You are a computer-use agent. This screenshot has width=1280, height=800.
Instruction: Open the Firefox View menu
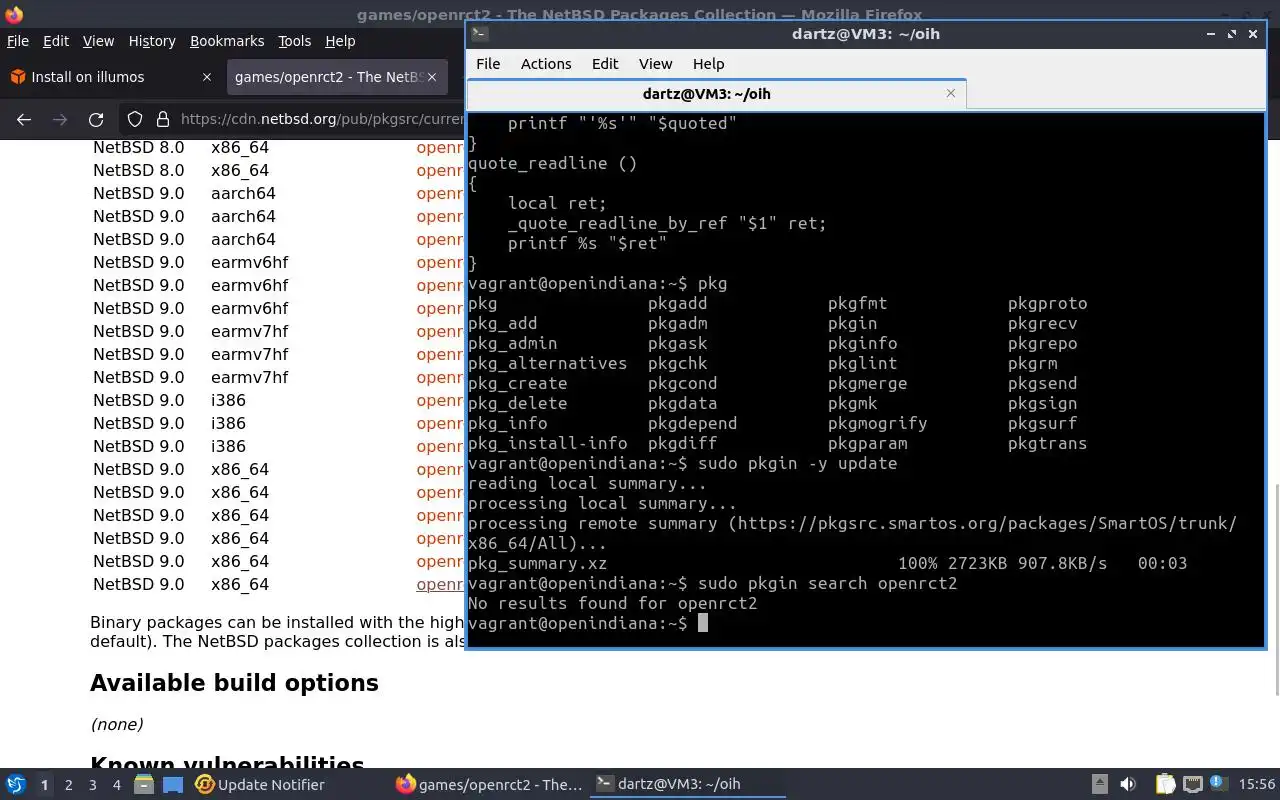(x=98, y=41)
